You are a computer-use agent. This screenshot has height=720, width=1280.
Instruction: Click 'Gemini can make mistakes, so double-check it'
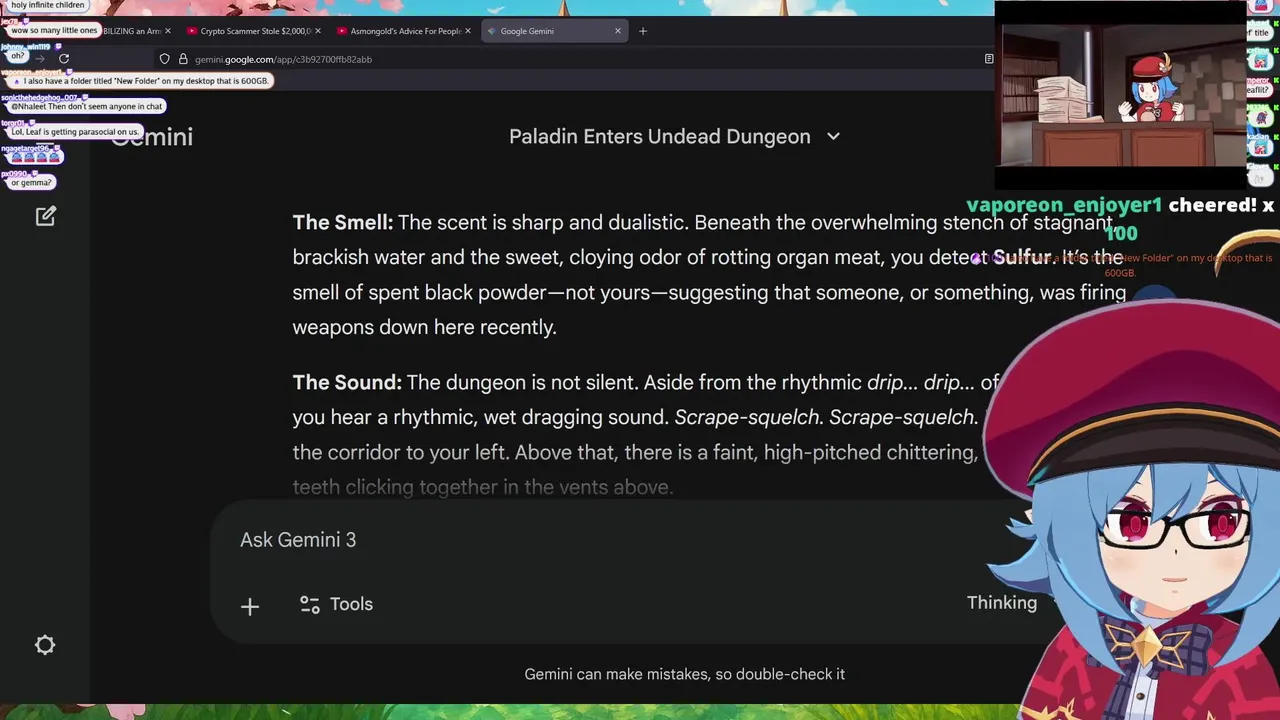click(685, 674)
